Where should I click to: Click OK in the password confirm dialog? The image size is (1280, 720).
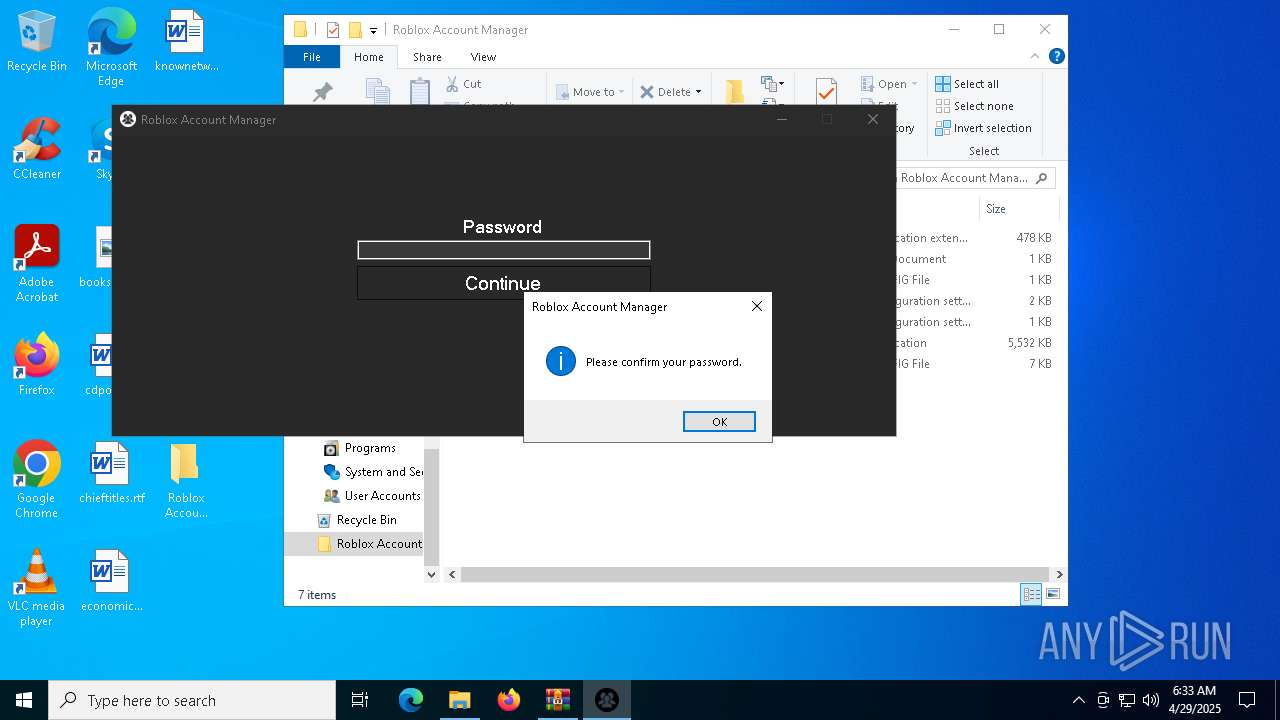719,422
